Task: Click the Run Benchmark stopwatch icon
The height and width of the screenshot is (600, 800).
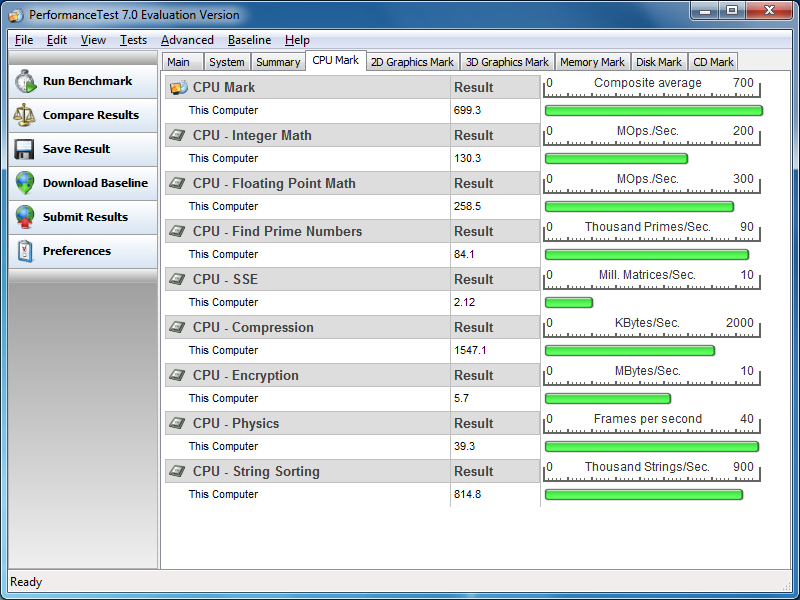Action: click(x=25, y=81)
